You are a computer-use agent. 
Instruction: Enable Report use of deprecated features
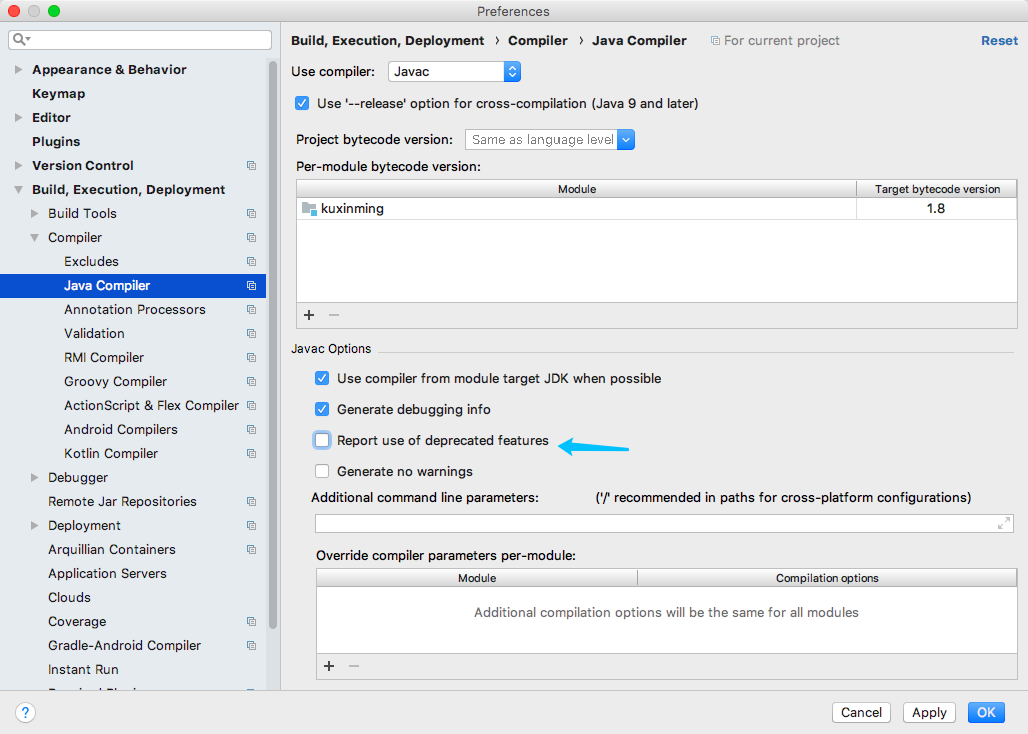[x=322, y=440]
